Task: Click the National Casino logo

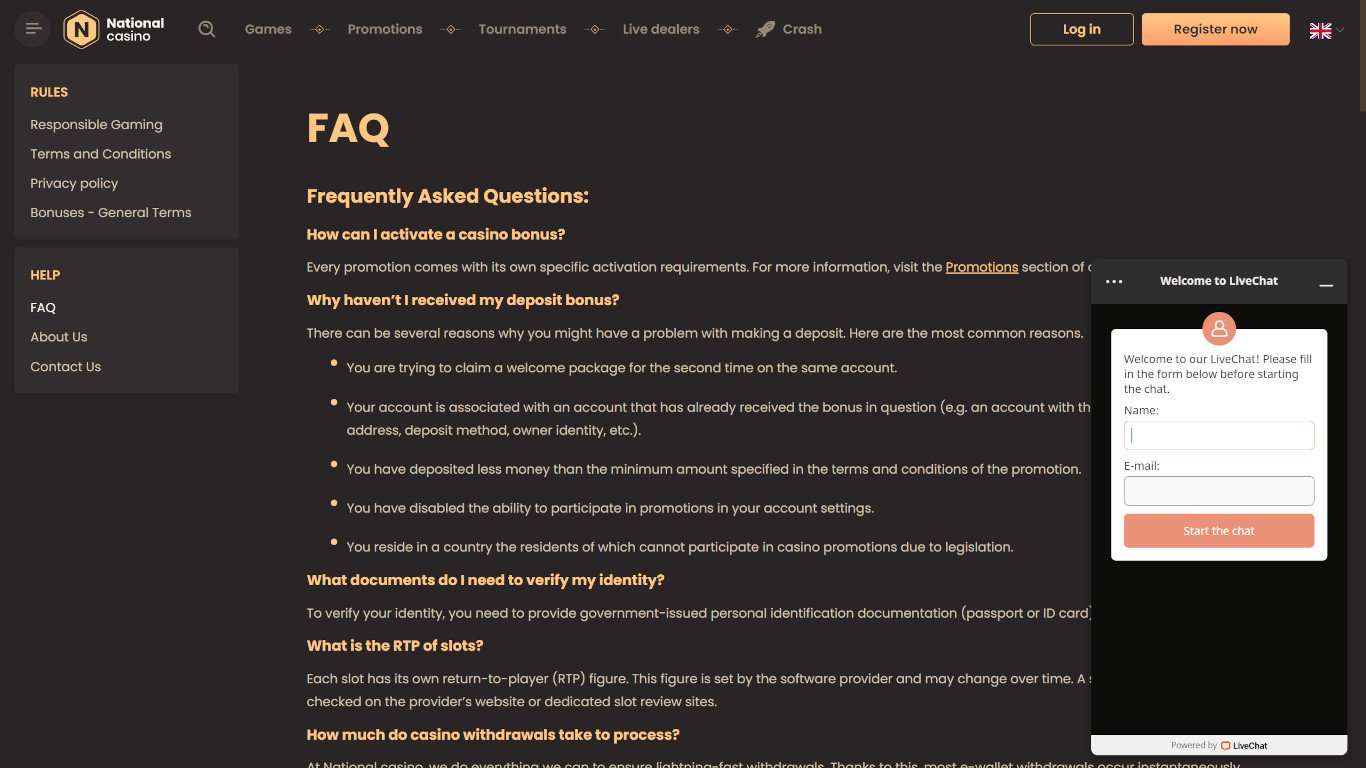Action: pyautogui.click(x=114, y=29)
